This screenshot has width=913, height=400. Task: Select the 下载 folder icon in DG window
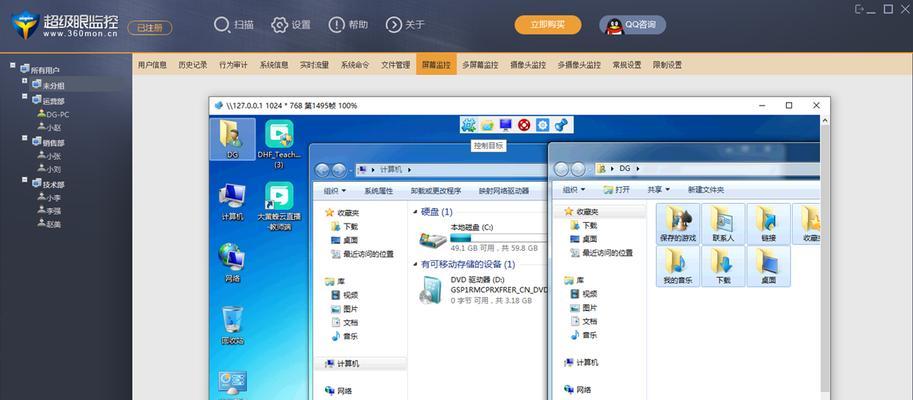(723, 266)
